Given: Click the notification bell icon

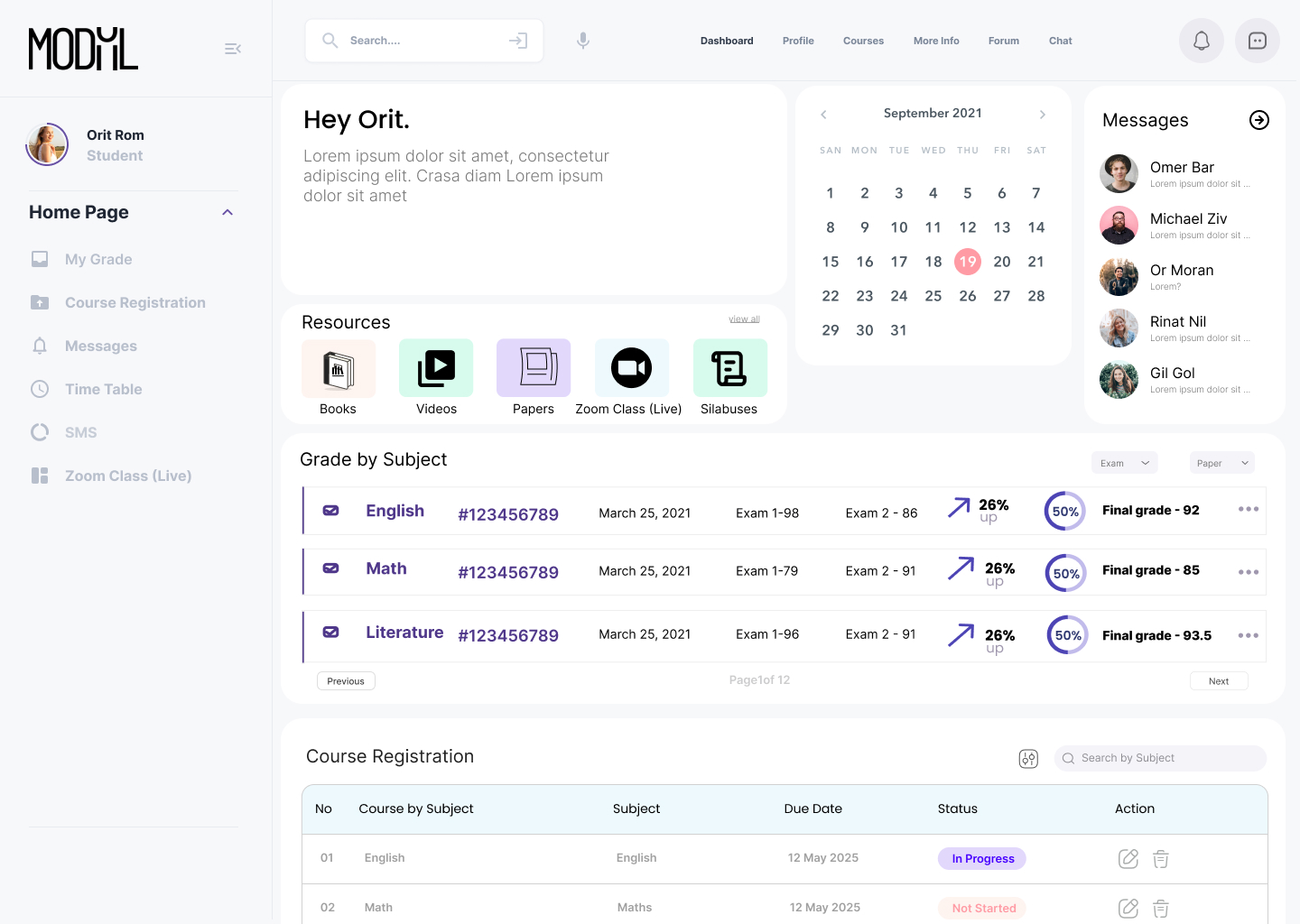Looking at the screenshot, I should [1201, 41].
